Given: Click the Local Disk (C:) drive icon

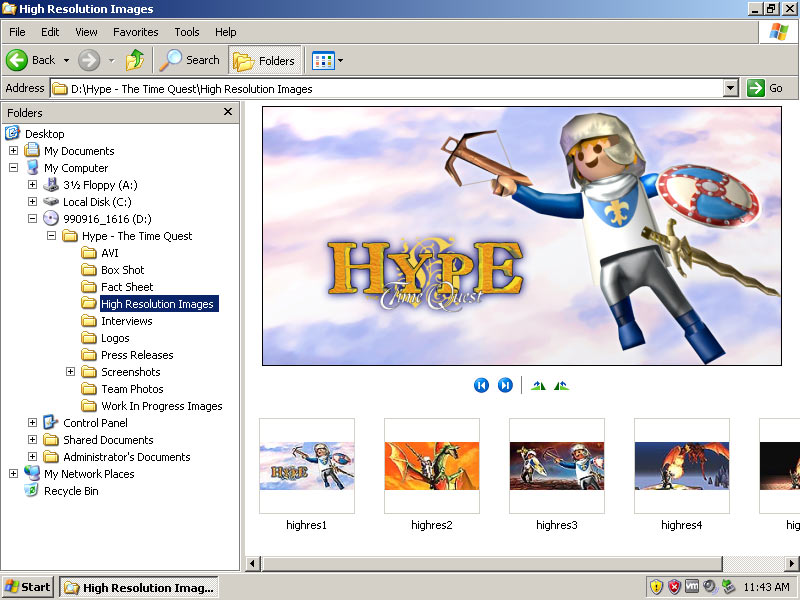Looking at the screenshot, I should 51,202.
